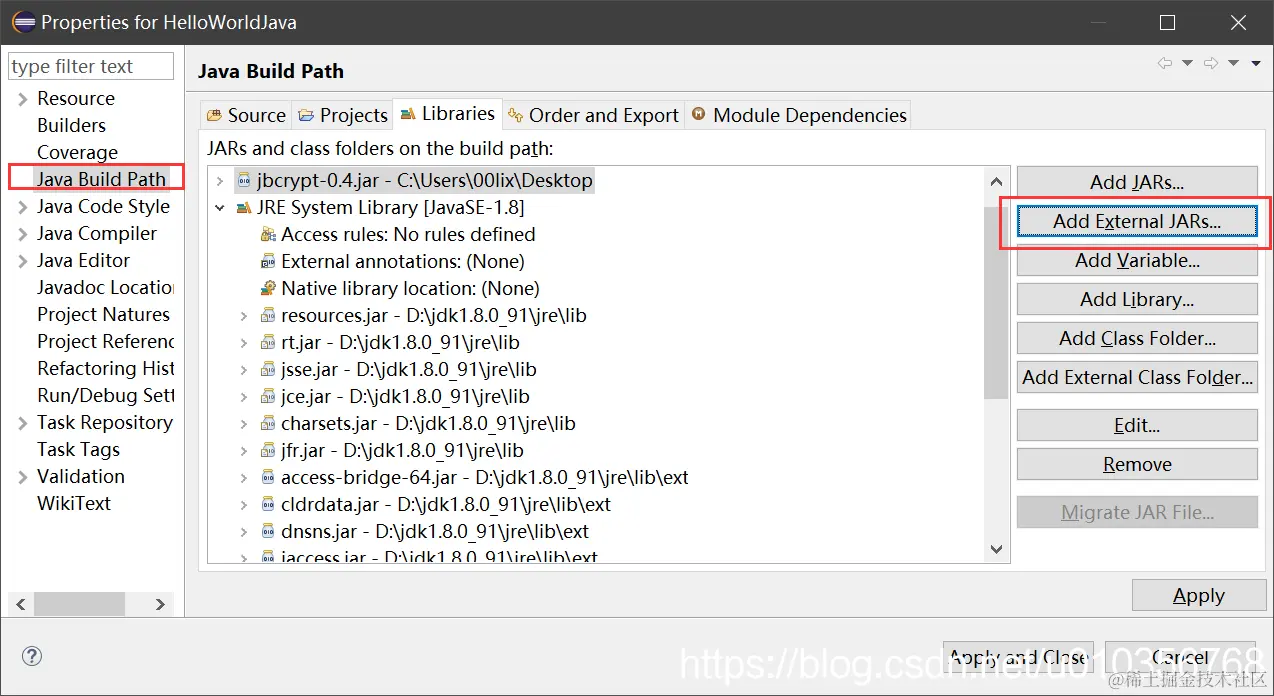This screenshot has width=1274, height=696.
Task: Expand the jbcrypt-0.4.jar entry
Action: (x=220, y=181)
